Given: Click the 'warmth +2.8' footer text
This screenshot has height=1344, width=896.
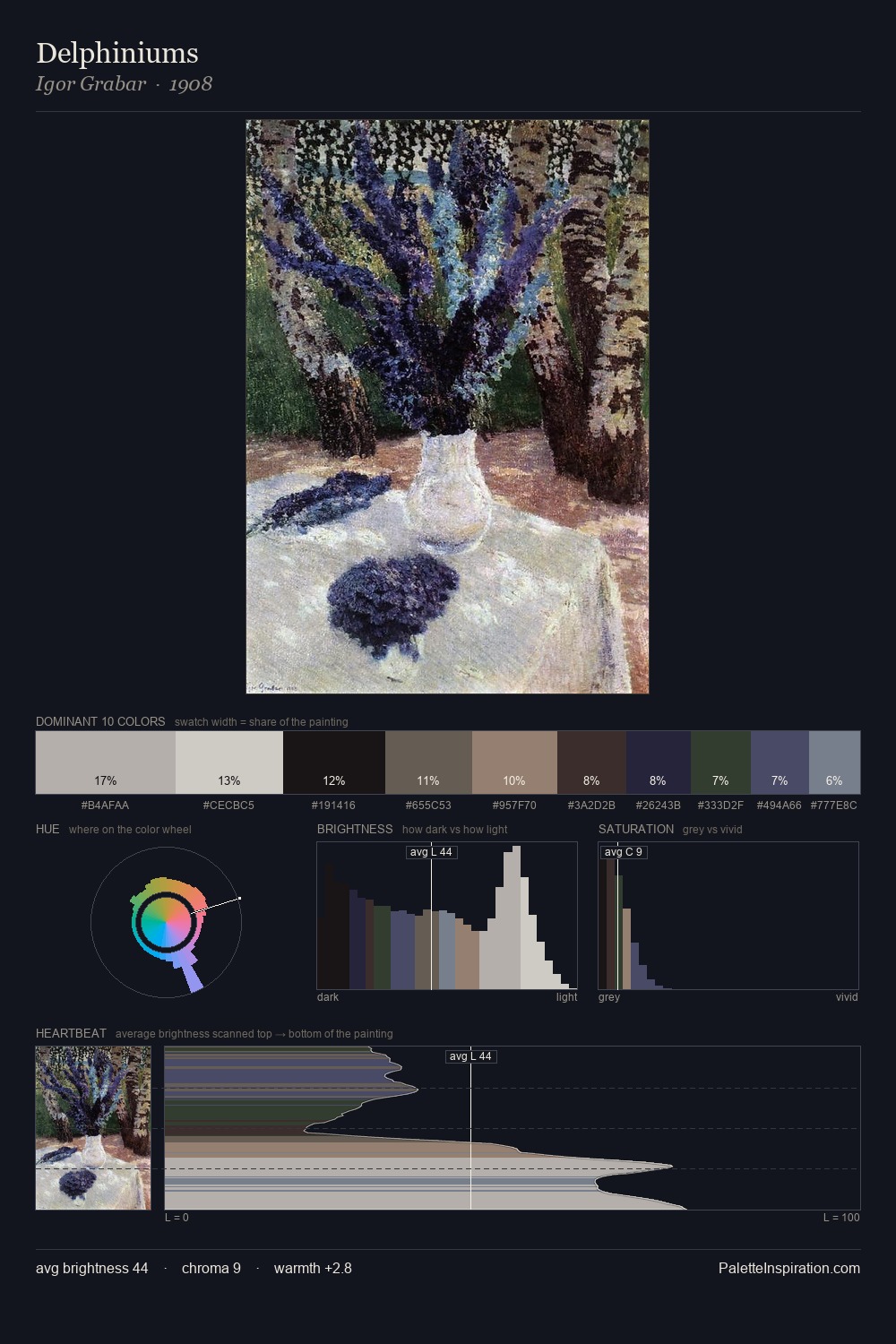Looking at the screenshot, I should pos(313,1268).
